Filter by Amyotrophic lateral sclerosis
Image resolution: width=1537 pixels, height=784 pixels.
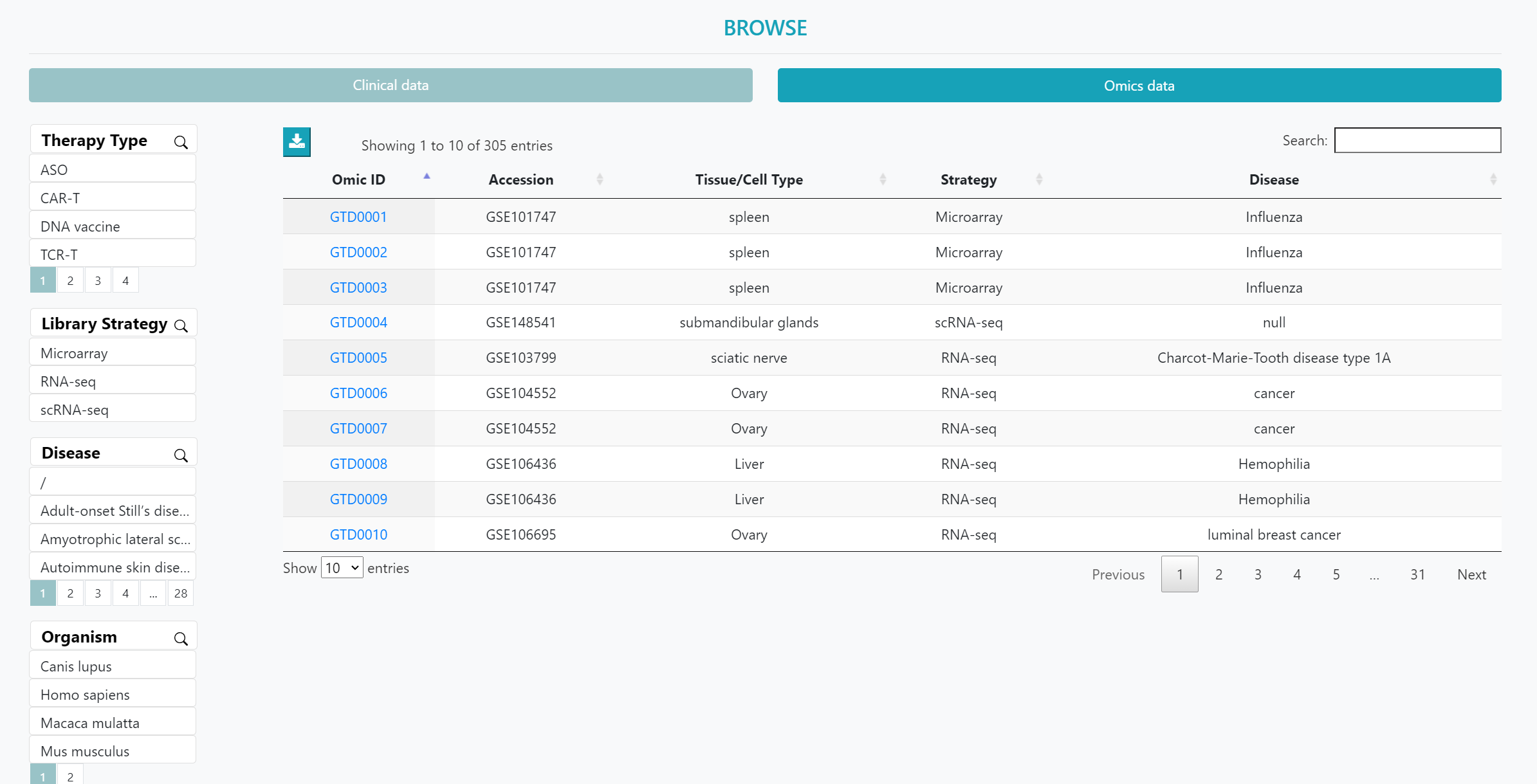pyautogui.click(x=113, y=539)
